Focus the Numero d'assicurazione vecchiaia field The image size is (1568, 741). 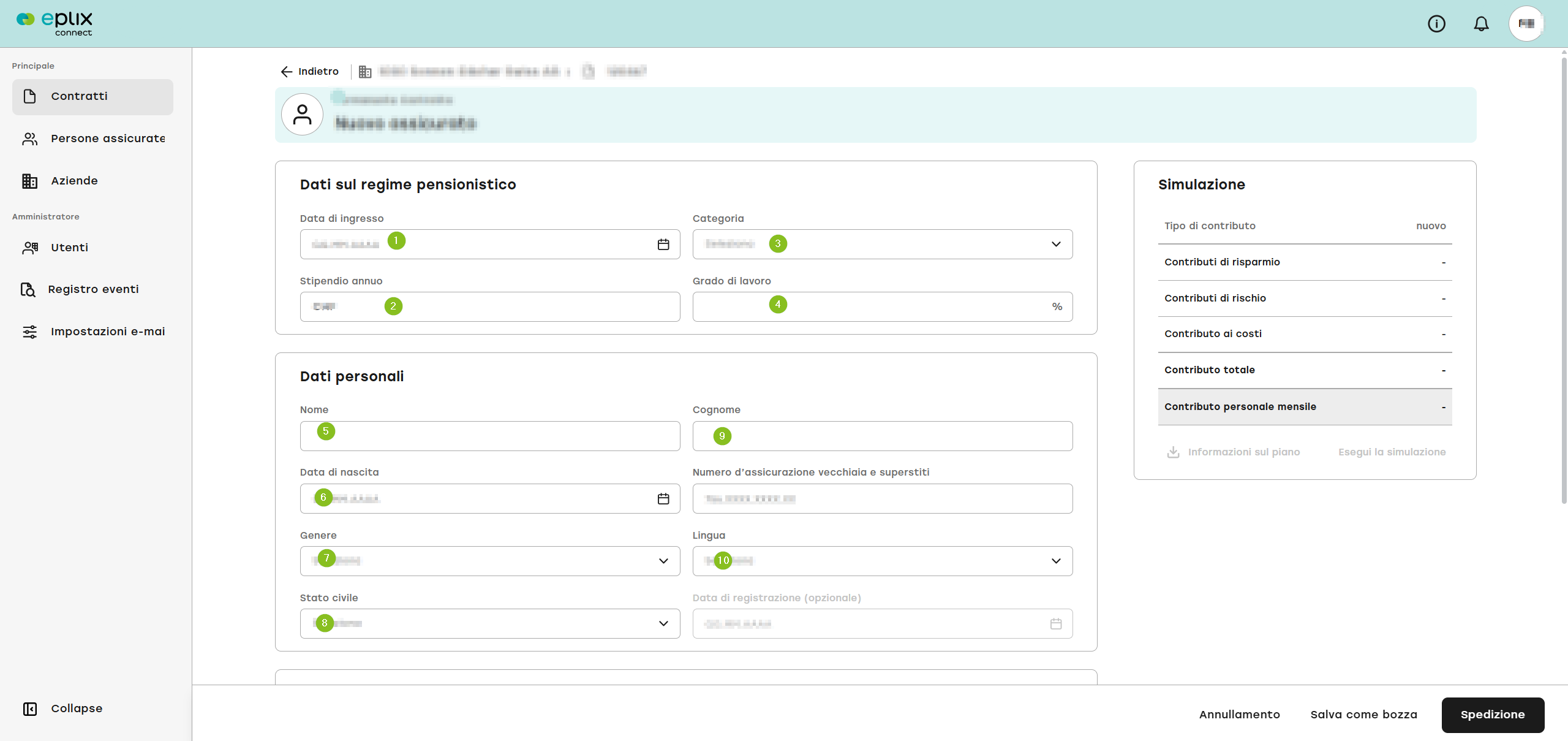(x=883, y=499)
